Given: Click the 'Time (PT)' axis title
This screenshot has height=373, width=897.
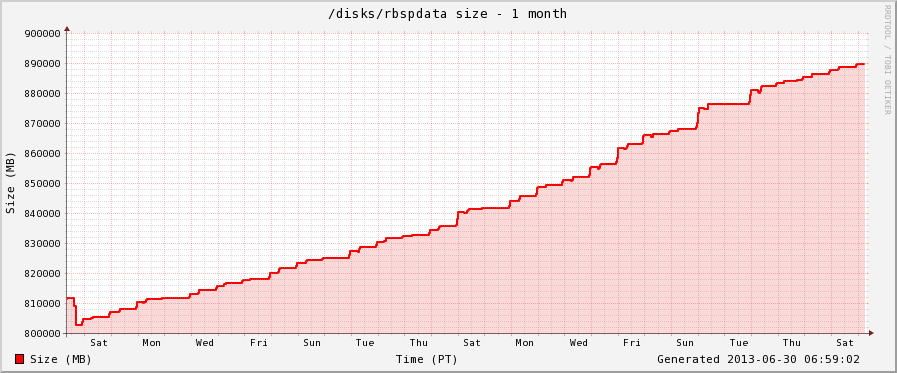Looking at the screenshot, I should tap(427, 359).
